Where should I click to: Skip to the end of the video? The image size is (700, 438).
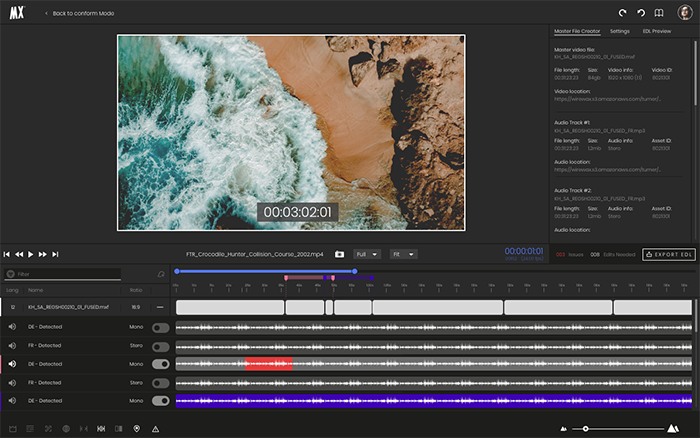(x=55, y=254)
